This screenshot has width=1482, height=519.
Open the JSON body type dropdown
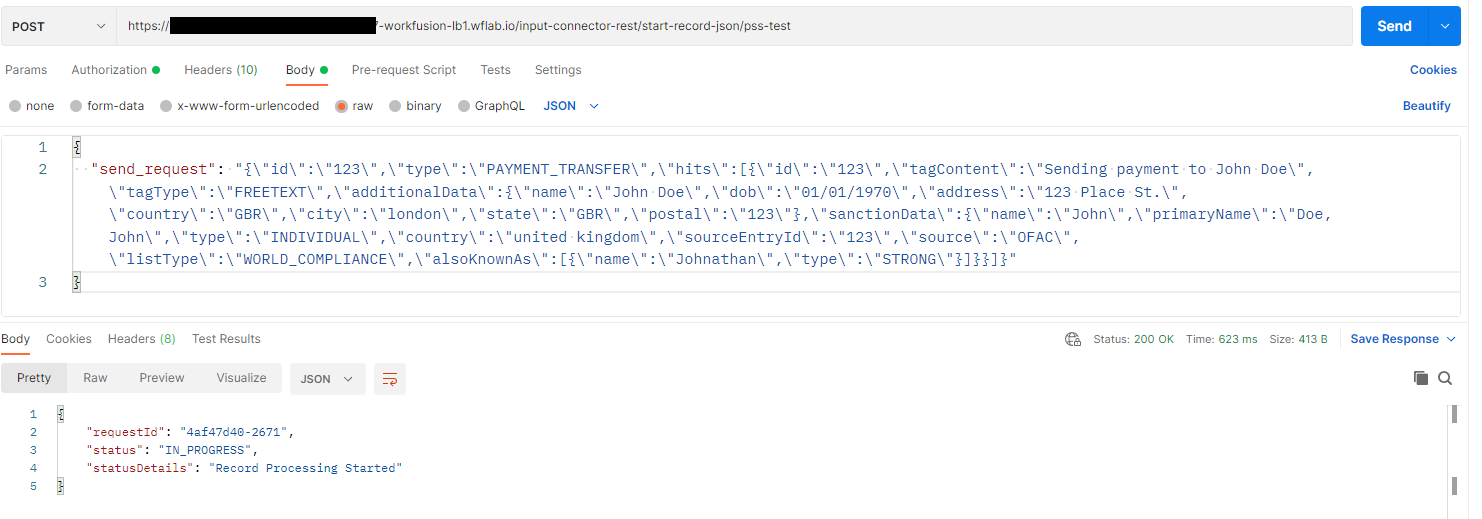tap(571, 106)
